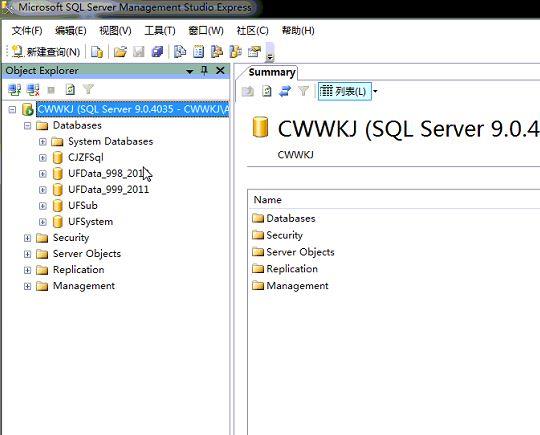Image resolution: width=540 pixels, height=435 pixels.
Task: Click Databases folder in Summary list
Action: coord(291,218)
